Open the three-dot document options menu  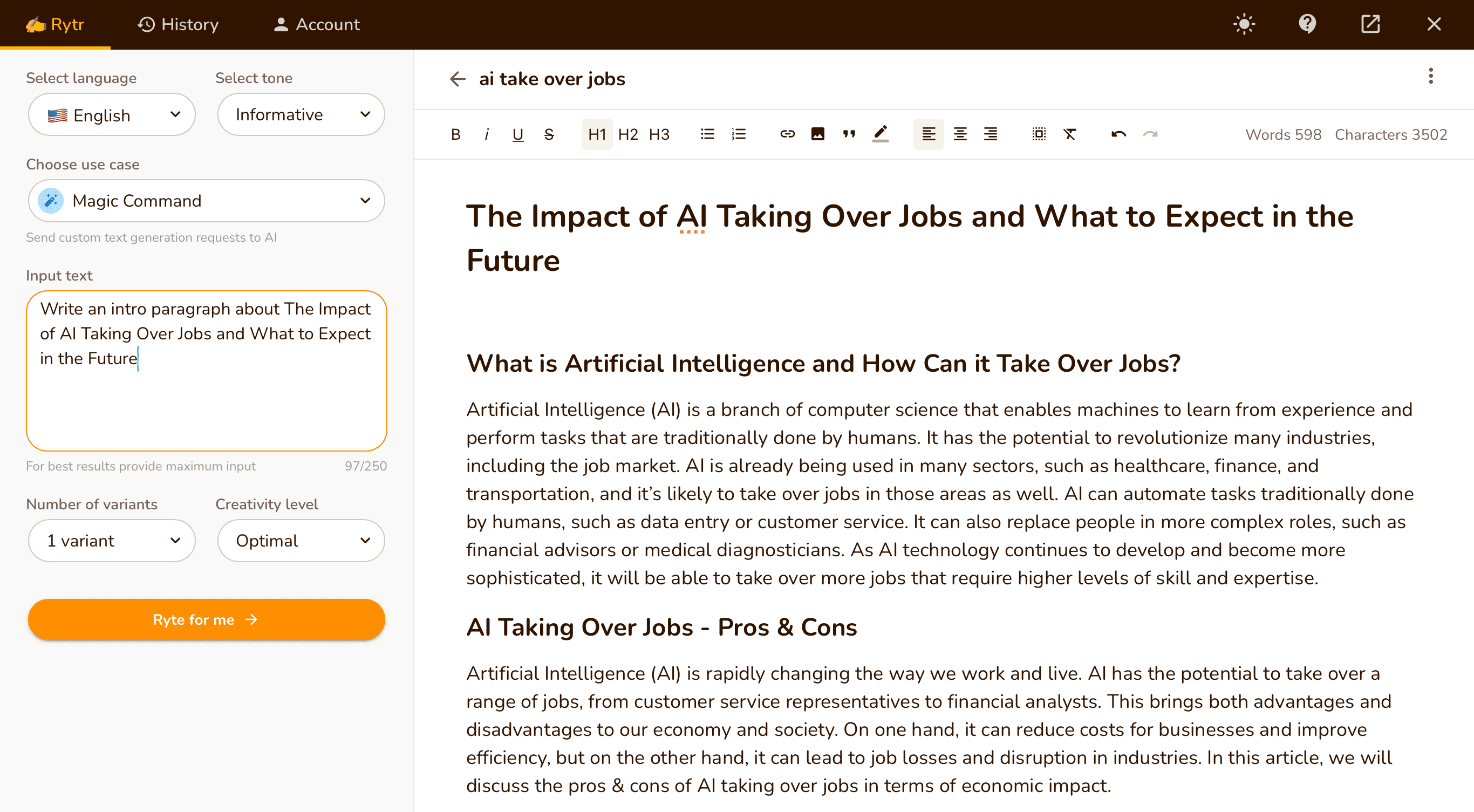tap(1430, 76)
